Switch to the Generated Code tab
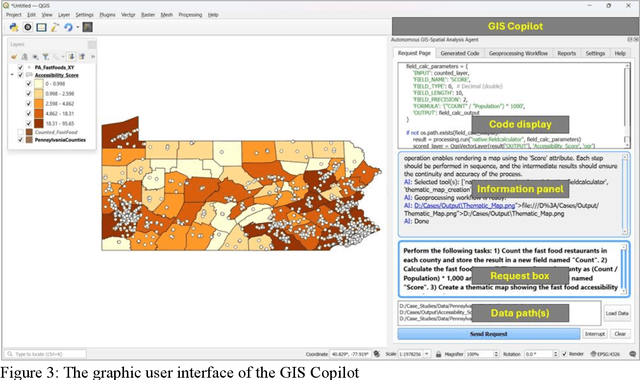This screenshot has width=640, height=380. tap(460, 53)
